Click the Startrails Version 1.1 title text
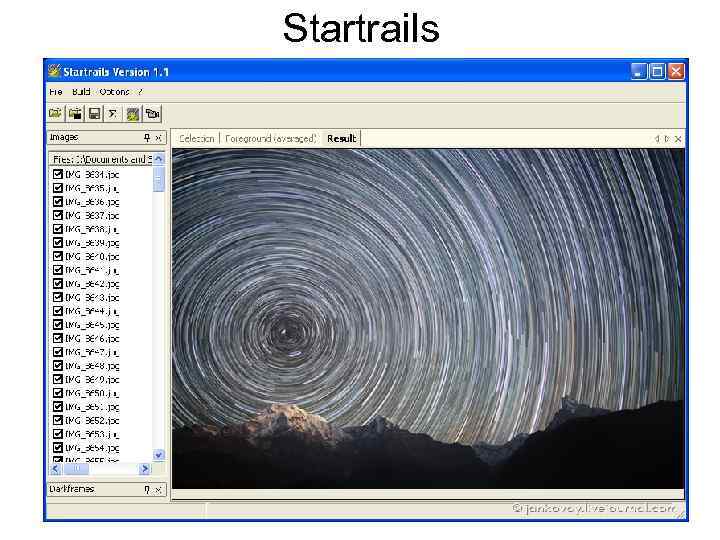The height and width of the screenshot is (540, 720). (116, 72)
